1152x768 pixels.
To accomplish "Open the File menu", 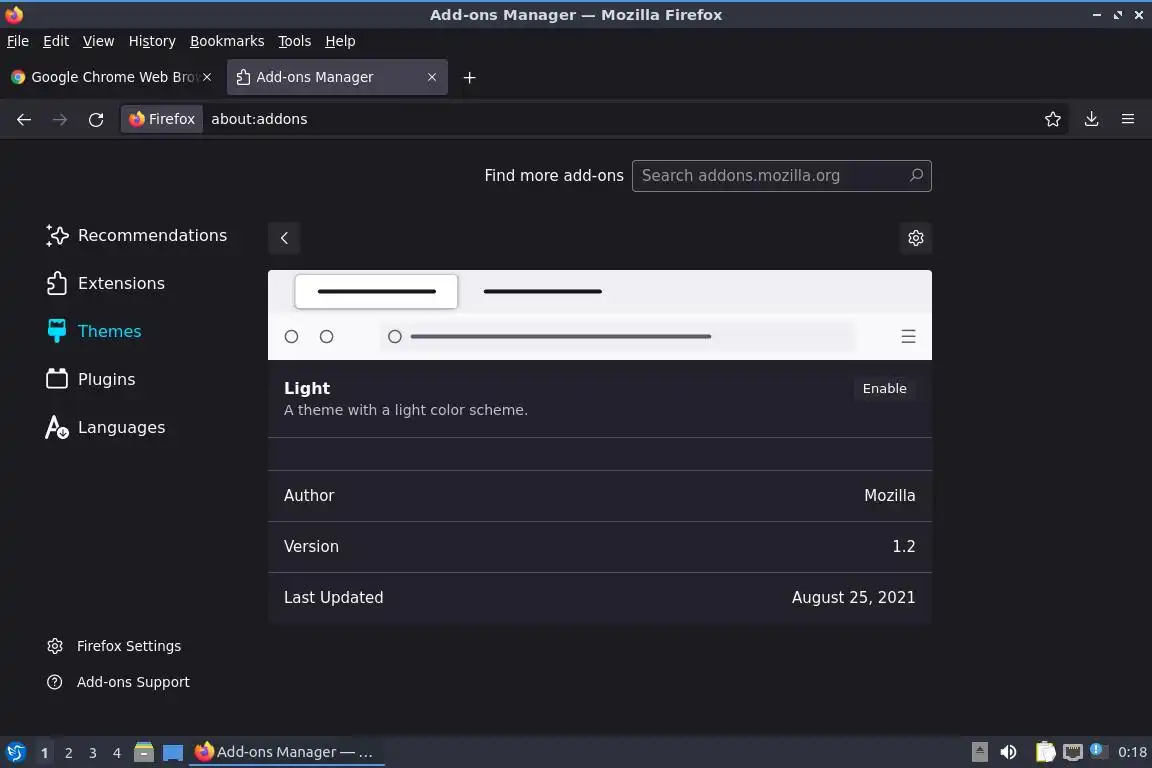I will tap(18, 41).
